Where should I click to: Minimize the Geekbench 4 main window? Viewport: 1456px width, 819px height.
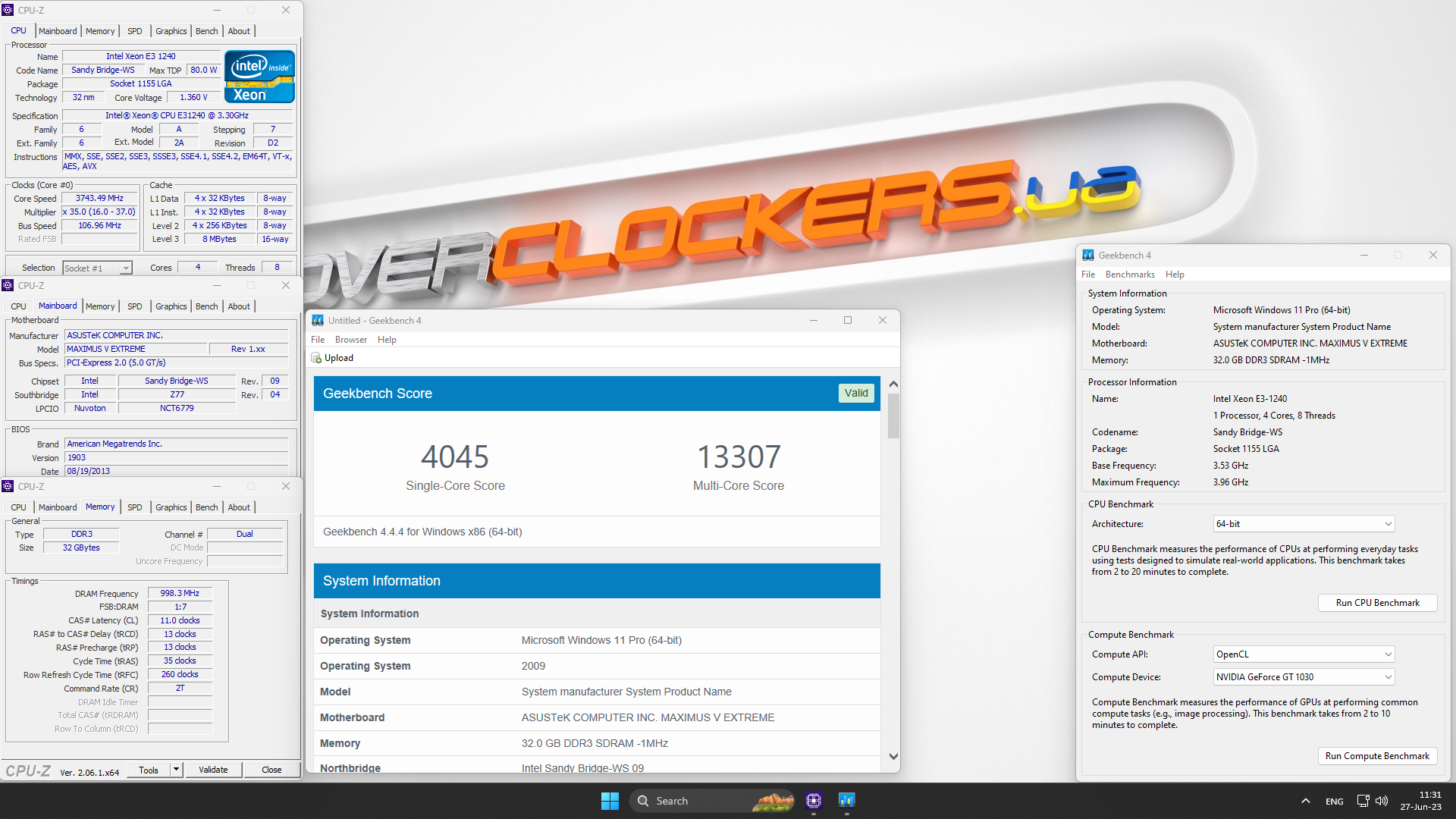[x=1364, y=255]
